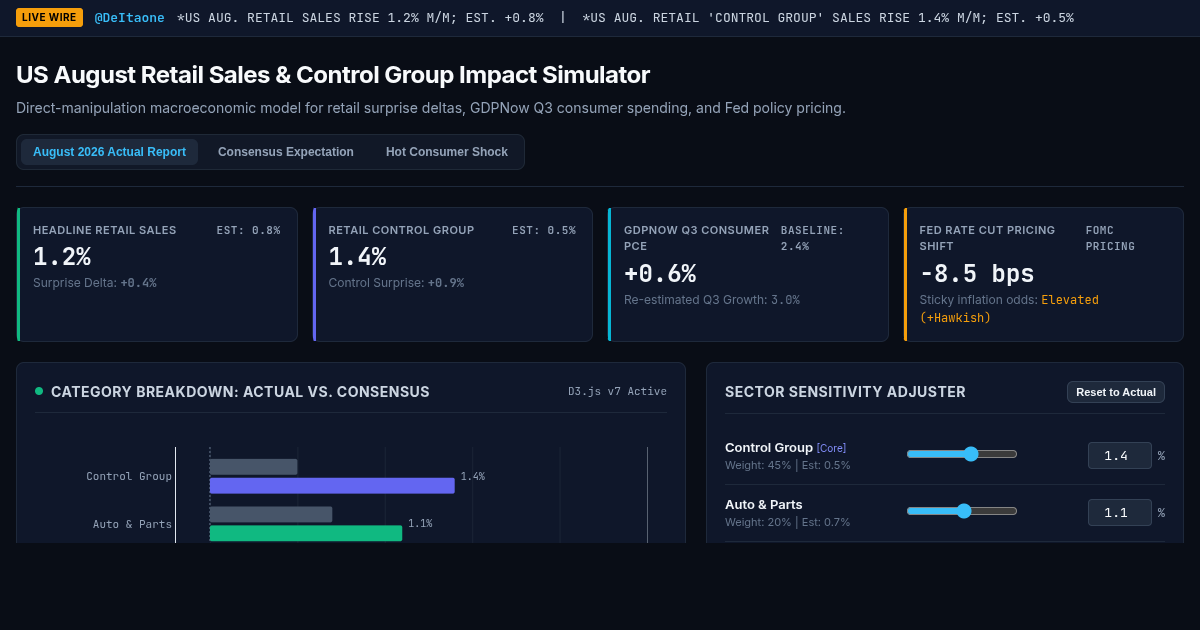
Task: Click Surprise Delta +0.4% text
Action: 95,283
